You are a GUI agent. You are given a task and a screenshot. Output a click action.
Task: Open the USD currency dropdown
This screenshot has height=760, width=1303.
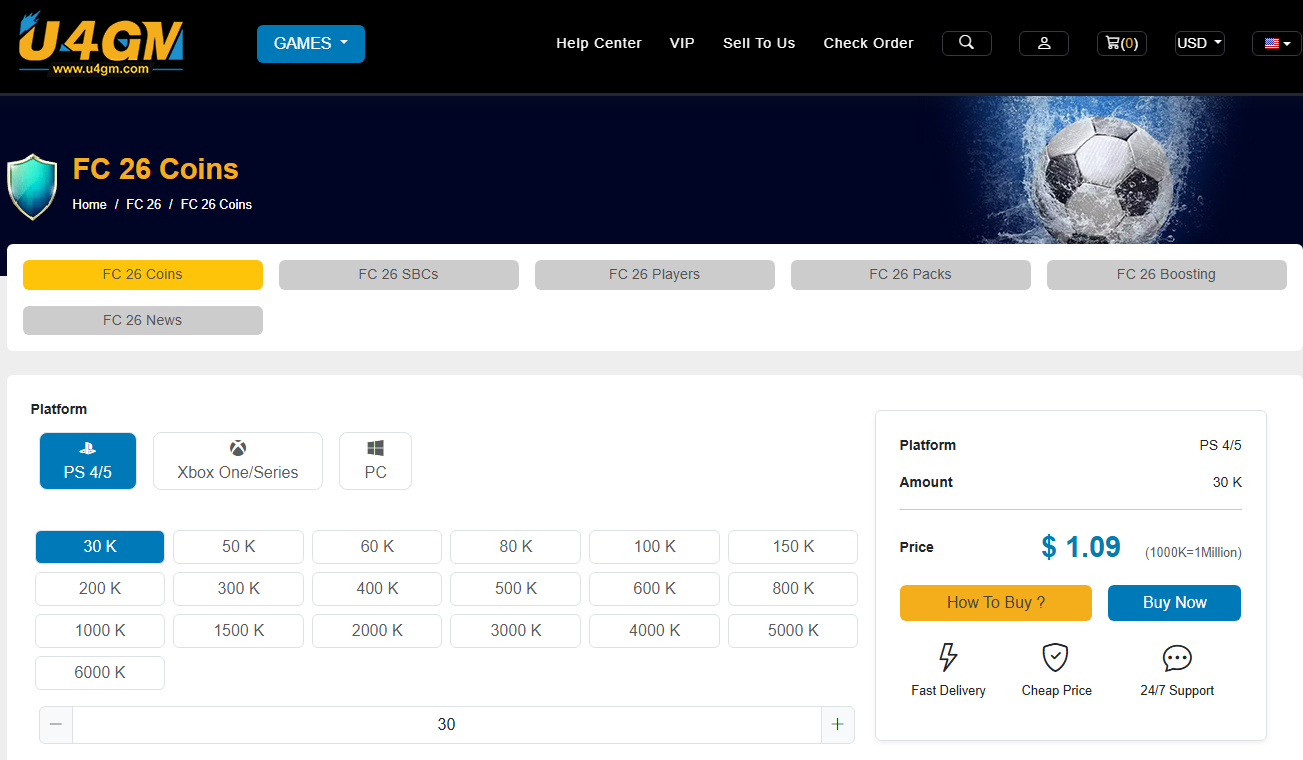(1199, 43)
